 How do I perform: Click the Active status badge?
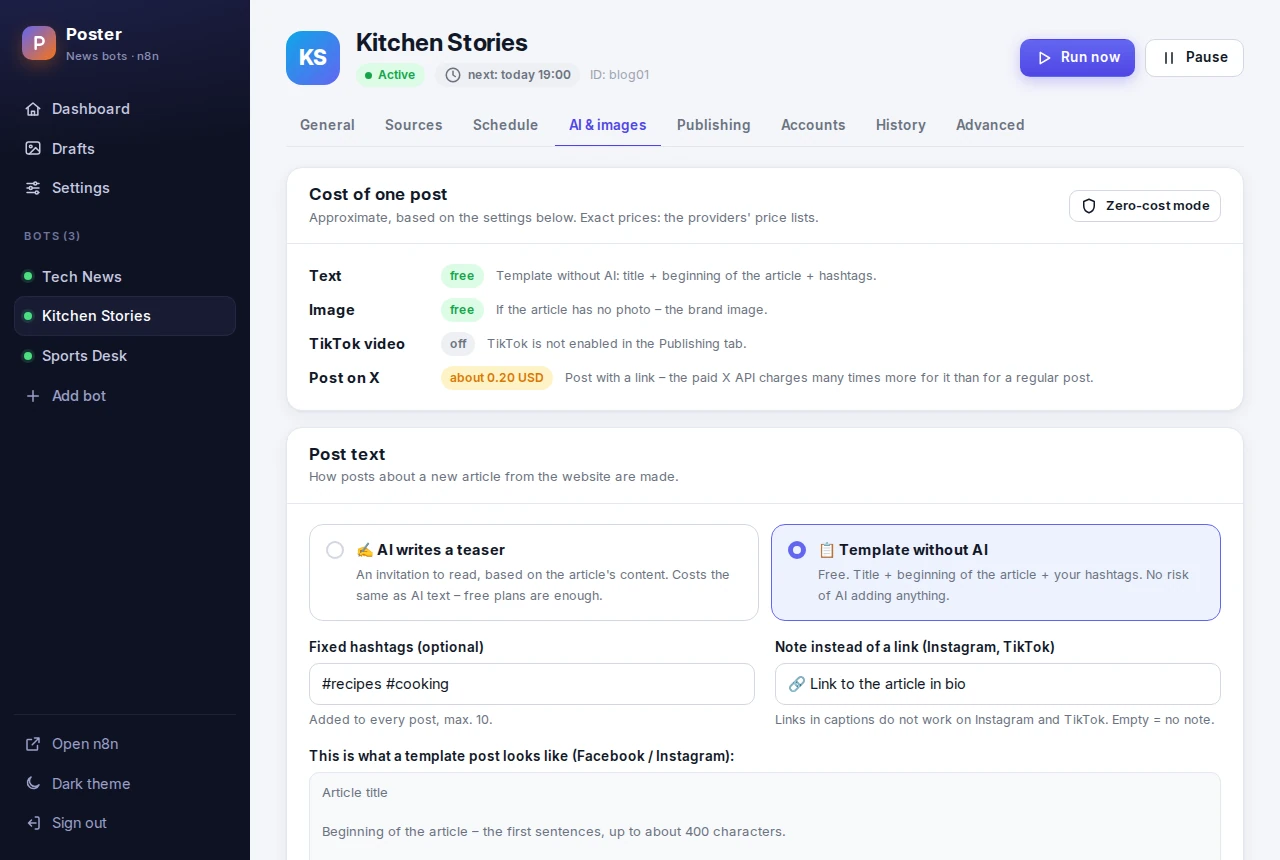tap(390, 75)
